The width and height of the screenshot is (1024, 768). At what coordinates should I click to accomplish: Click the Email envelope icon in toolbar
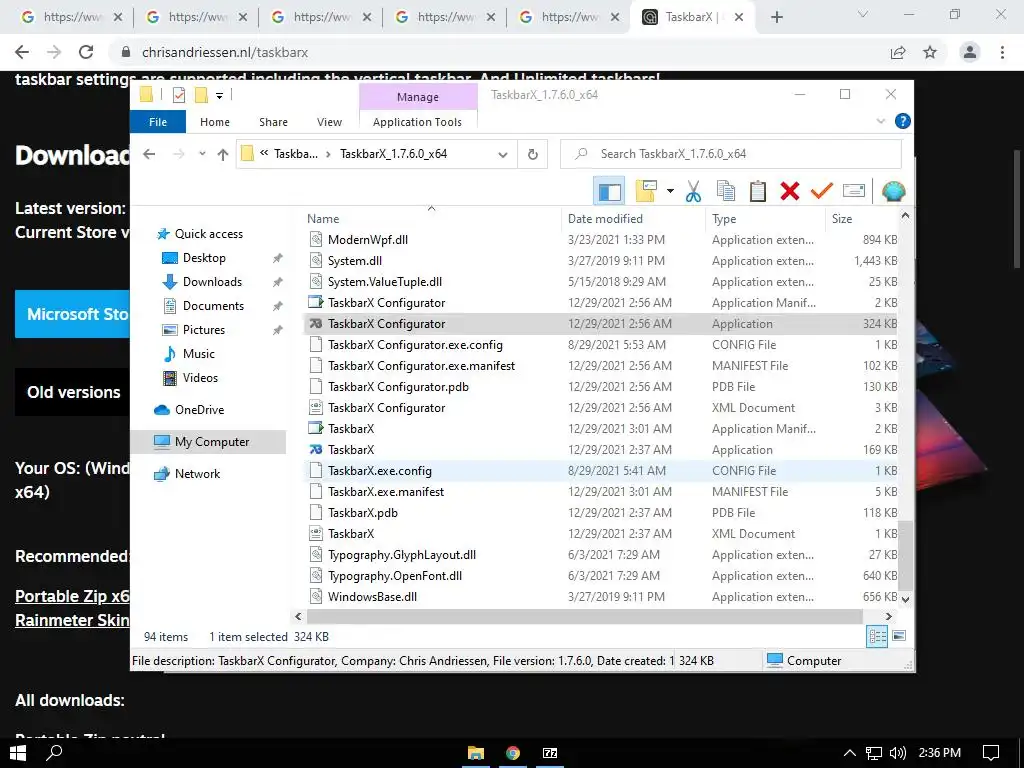coord(854,191)
